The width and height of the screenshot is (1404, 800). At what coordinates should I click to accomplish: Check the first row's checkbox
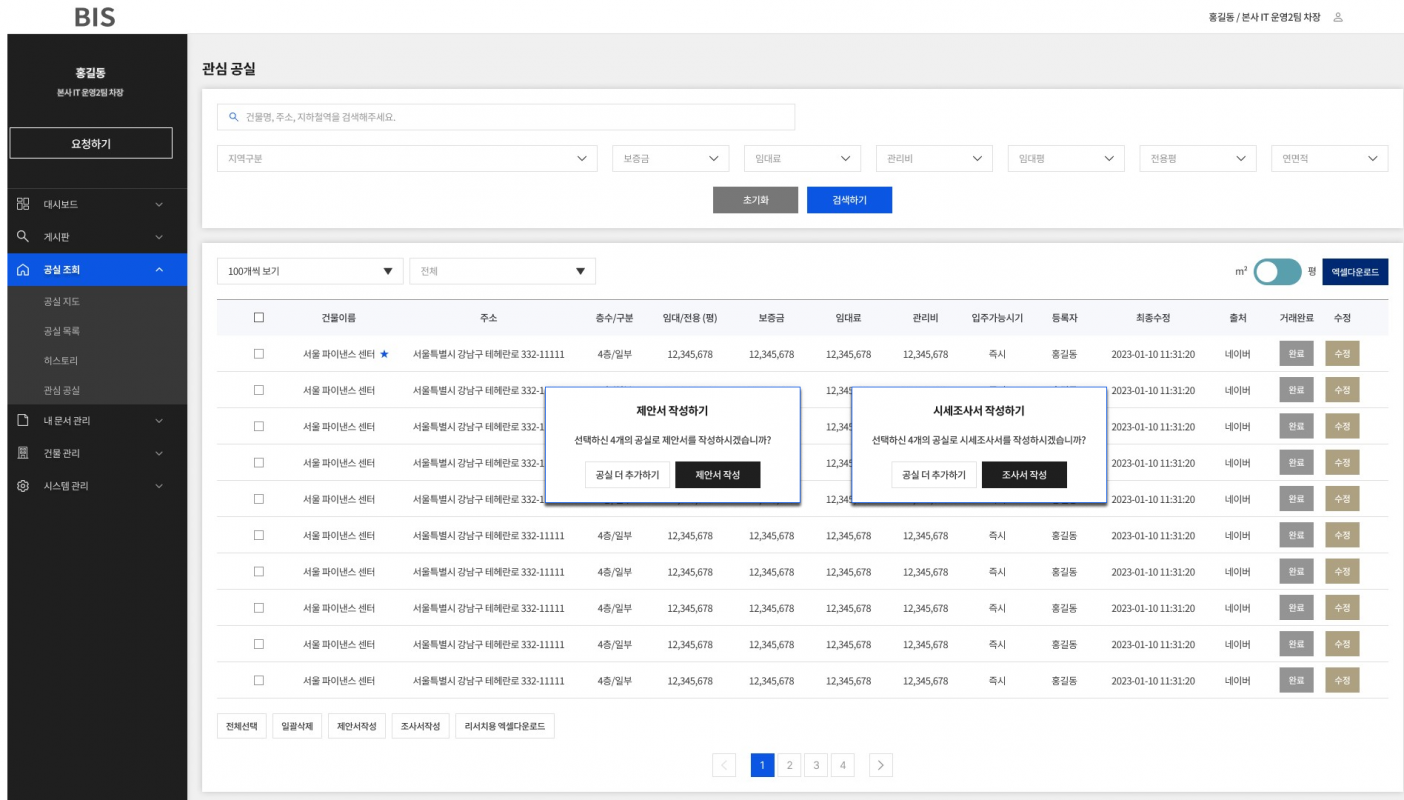click(x=259, y=354)
